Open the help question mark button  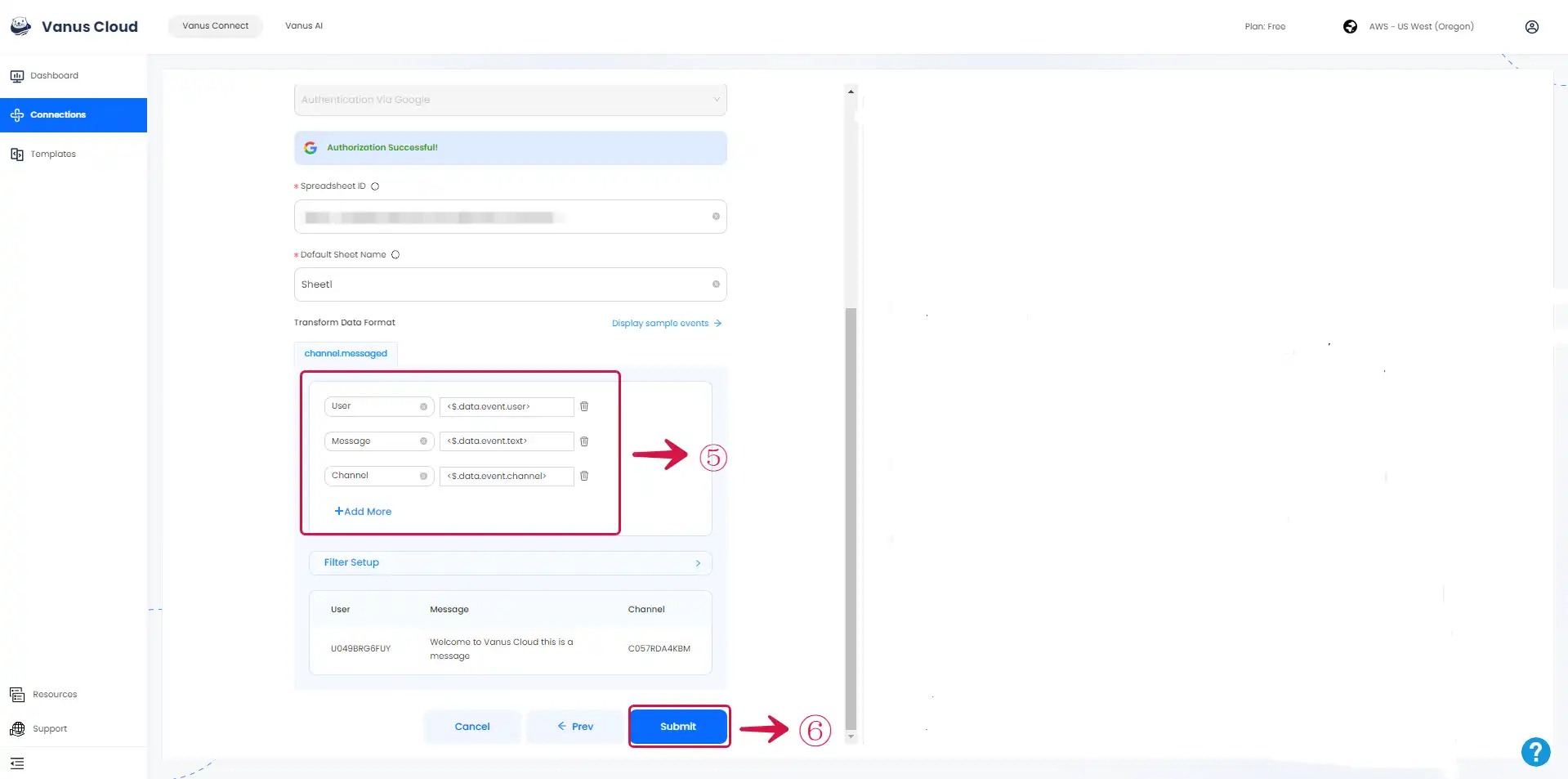coord(1535,752)
